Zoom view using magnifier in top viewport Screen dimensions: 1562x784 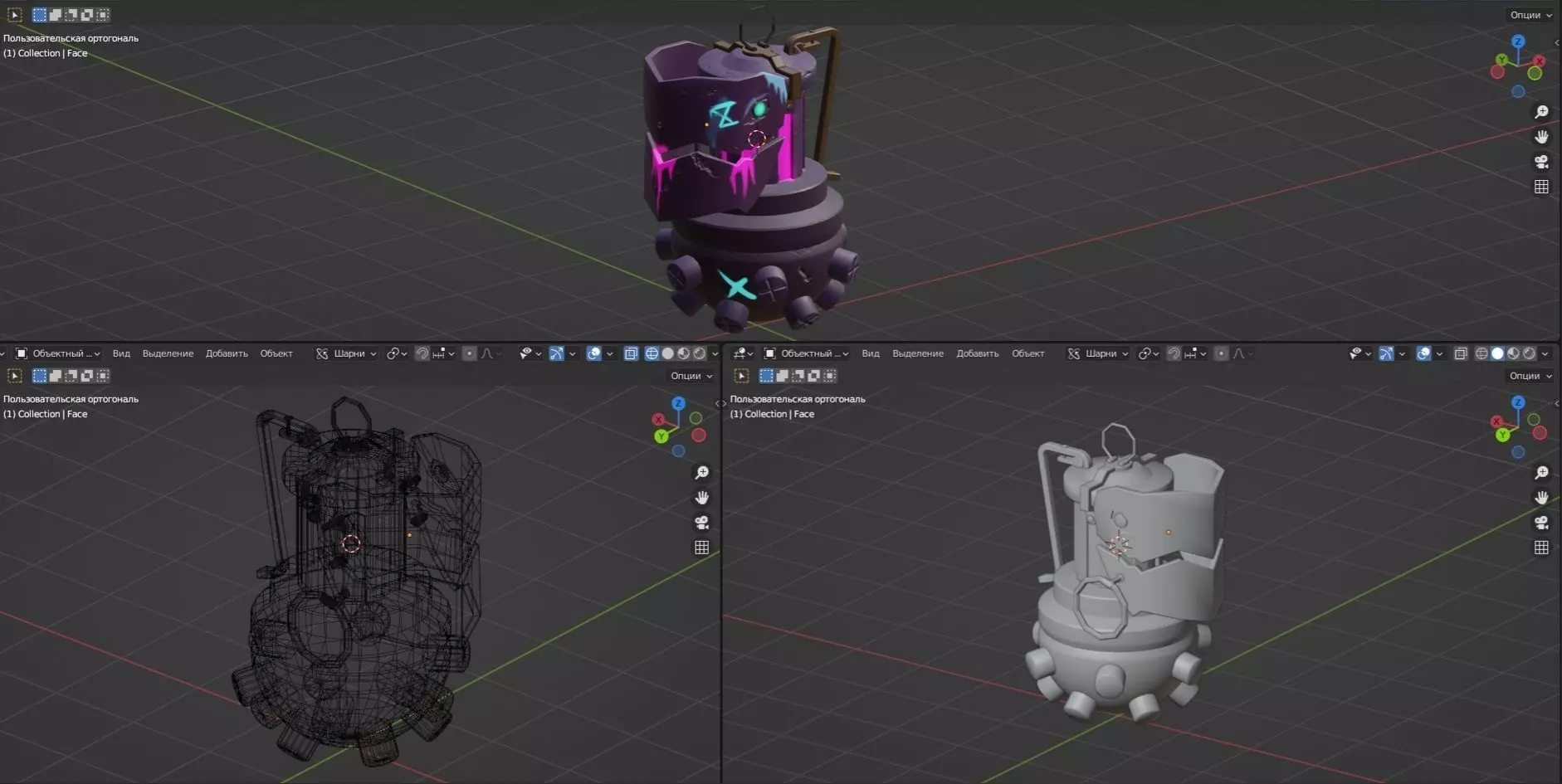coord(1541,112)
